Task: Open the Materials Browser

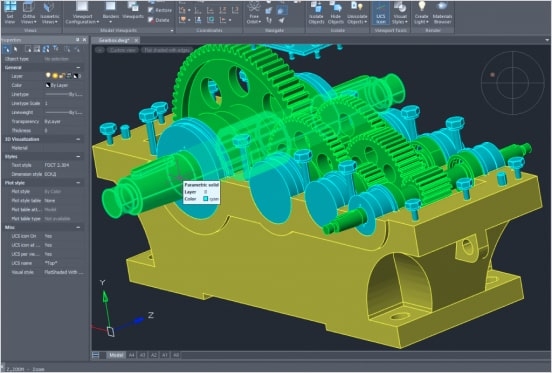Action: [x=442, y=12]
